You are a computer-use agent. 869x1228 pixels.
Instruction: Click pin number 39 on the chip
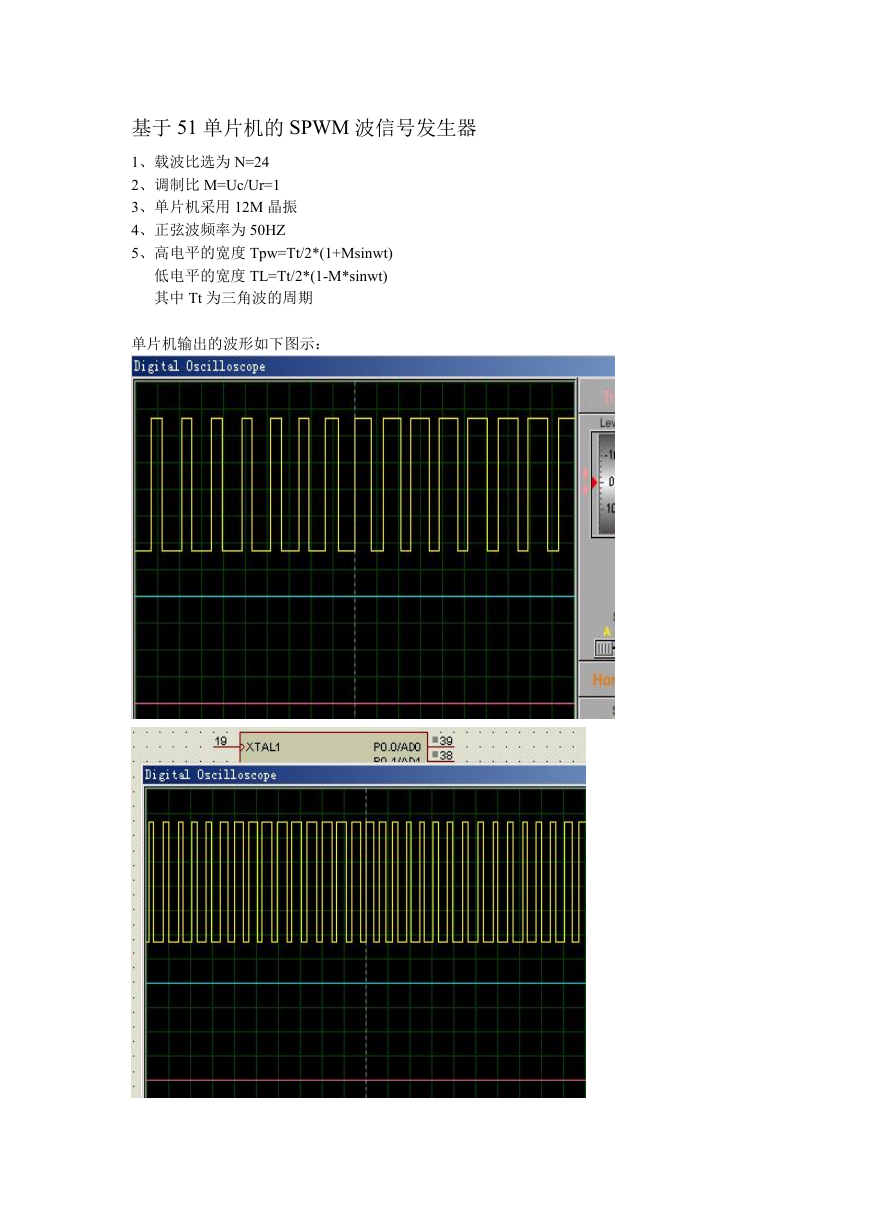(446, 741)
